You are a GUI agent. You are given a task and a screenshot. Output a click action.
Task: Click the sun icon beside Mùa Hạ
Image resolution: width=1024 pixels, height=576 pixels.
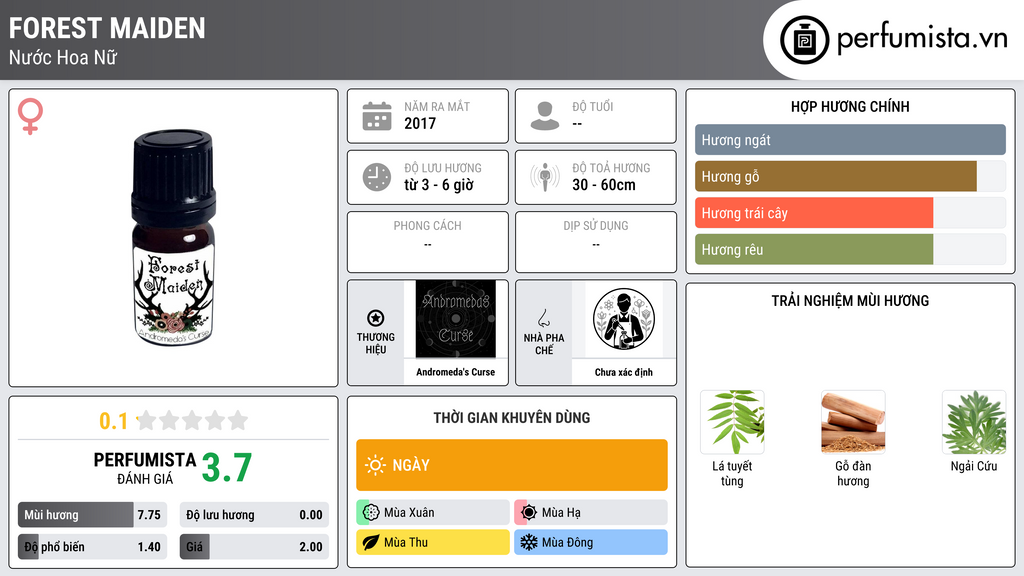[x=529, y=512]
